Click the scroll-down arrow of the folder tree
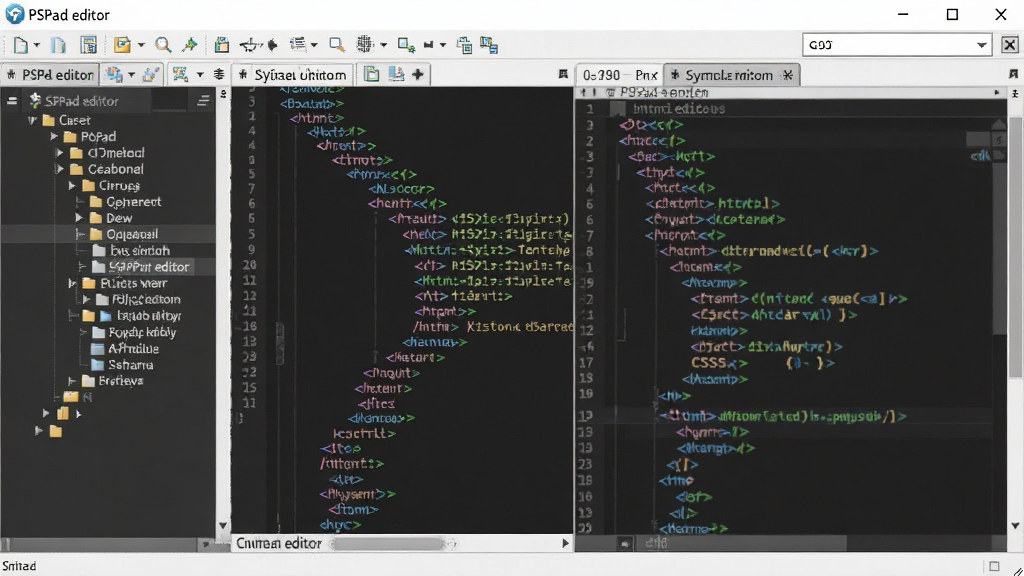This screenshot has width=1024, height=576. point(223,525)
